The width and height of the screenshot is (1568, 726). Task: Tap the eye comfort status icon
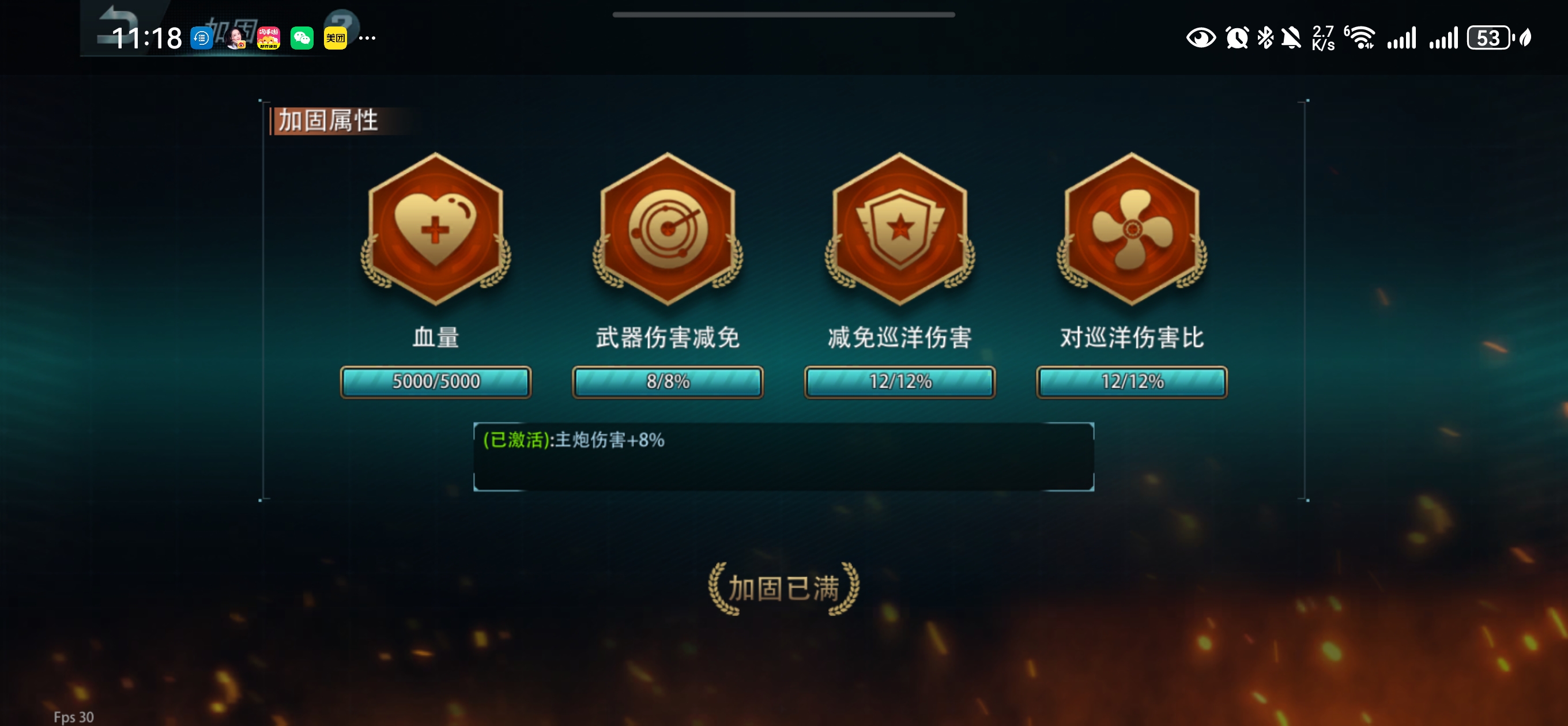(1201, 39)
